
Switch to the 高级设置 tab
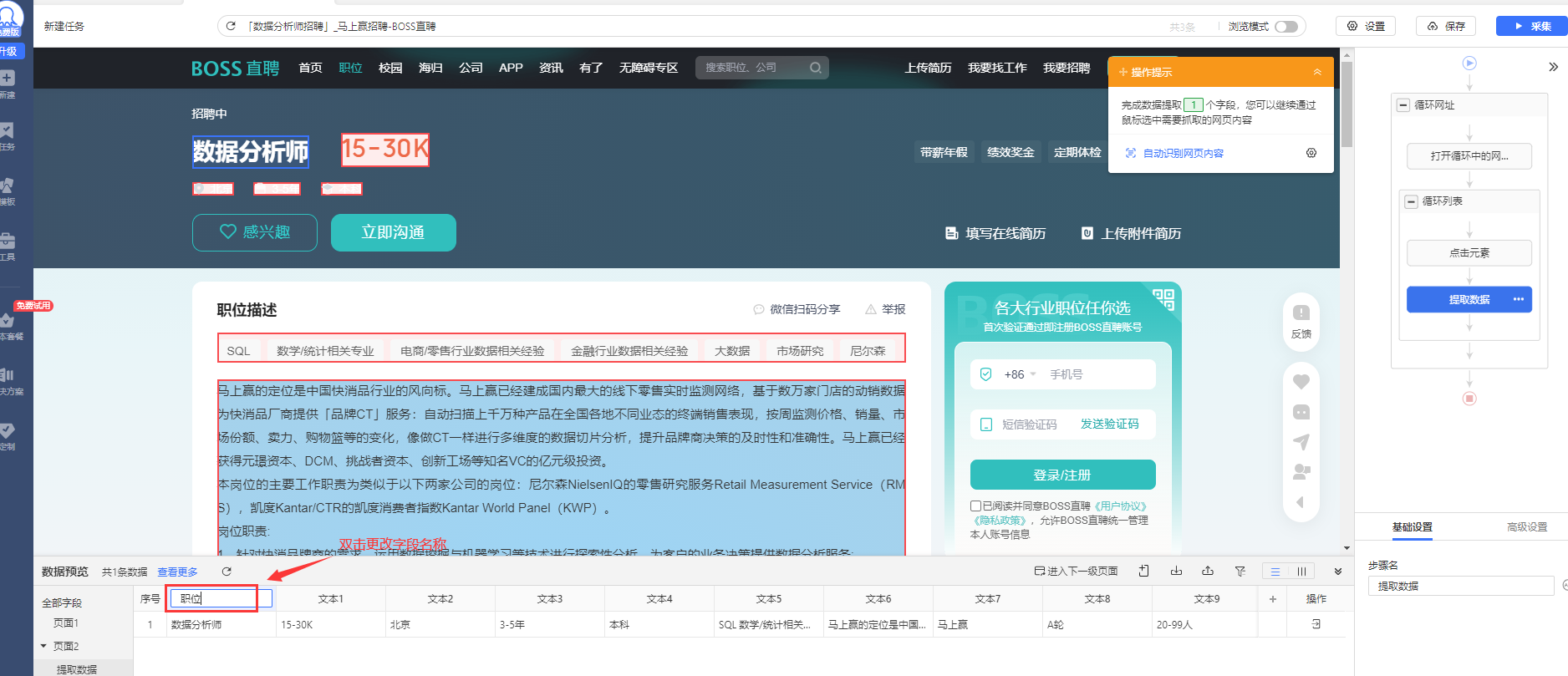click(x=1527, y=527)
